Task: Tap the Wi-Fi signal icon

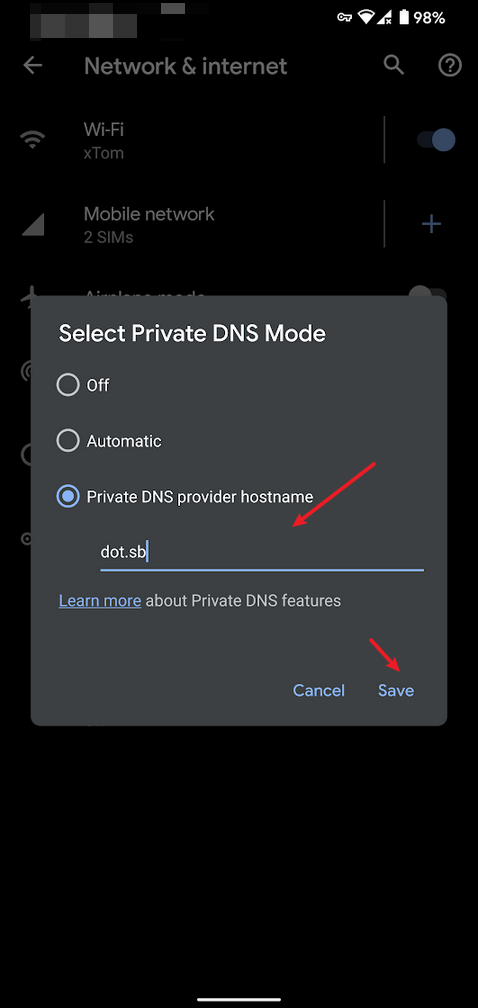Action: [x=32, y=140]
